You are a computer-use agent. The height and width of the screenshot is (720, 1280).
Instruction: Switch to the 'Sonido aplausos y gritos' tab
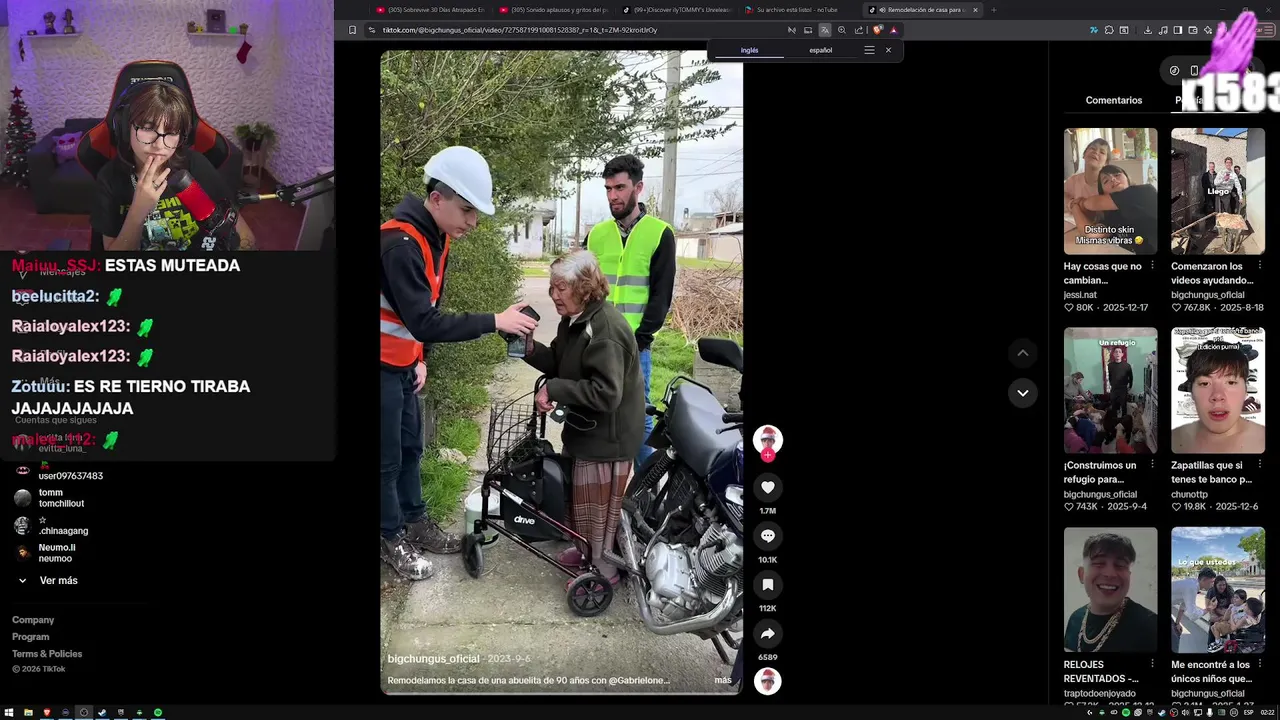point(554,10)
